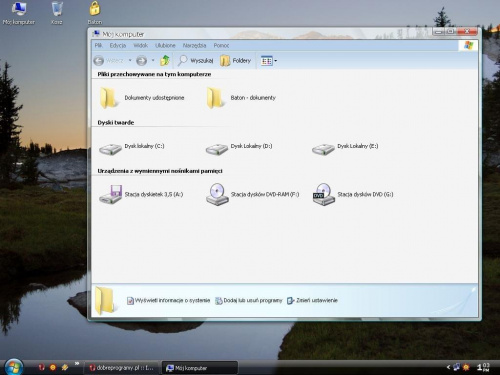
Task: Open the forward history dropdown arrow
Action: [x=153, y=60]
